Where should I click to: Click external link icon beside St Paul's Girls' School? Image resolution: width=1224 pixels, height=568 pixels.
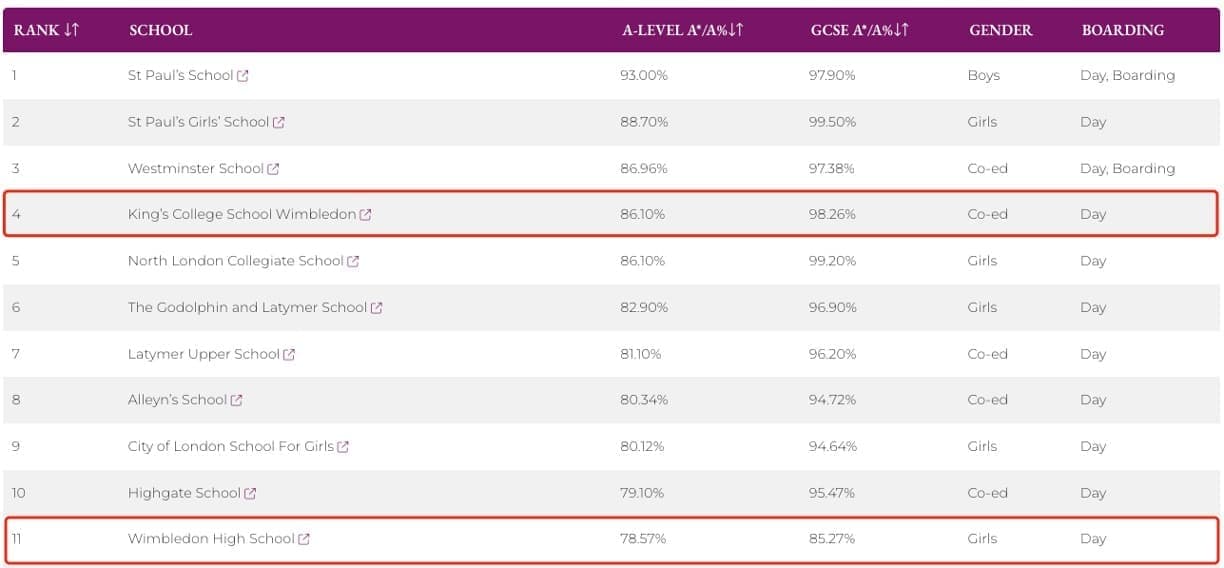279,122
